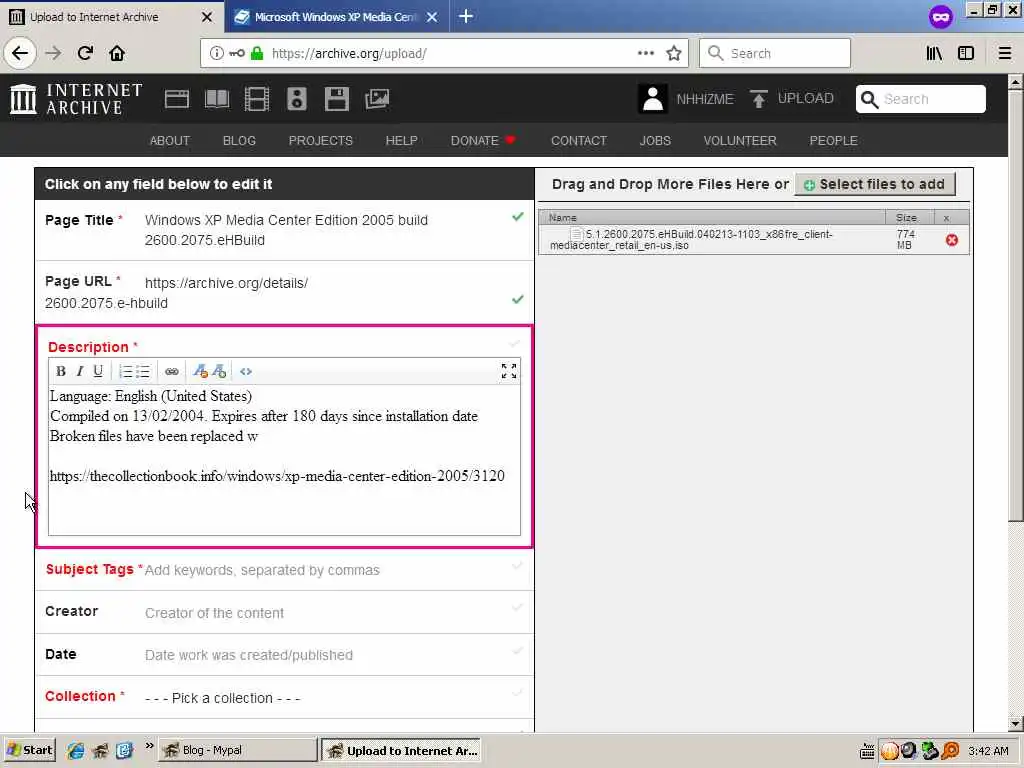Click the address bar URL
The image size is (1024, 768).
tap(349, 54)
